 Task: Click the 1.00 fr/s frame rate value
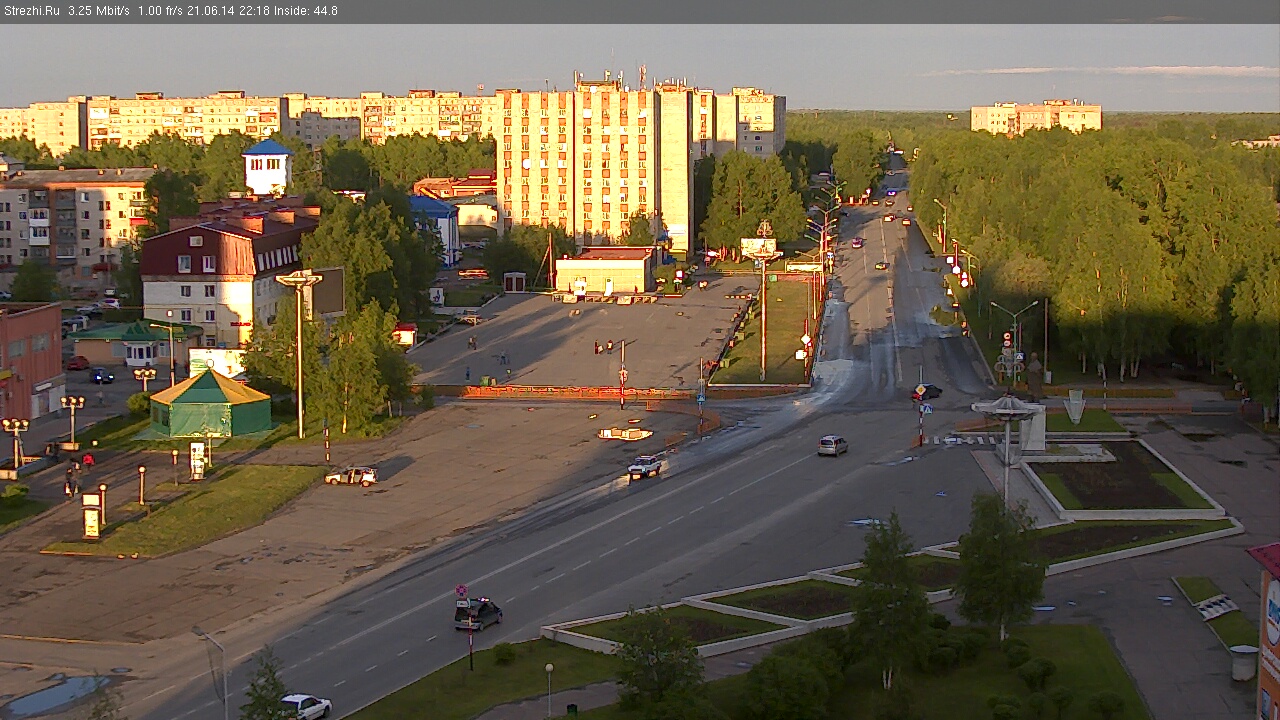(159, 11)
